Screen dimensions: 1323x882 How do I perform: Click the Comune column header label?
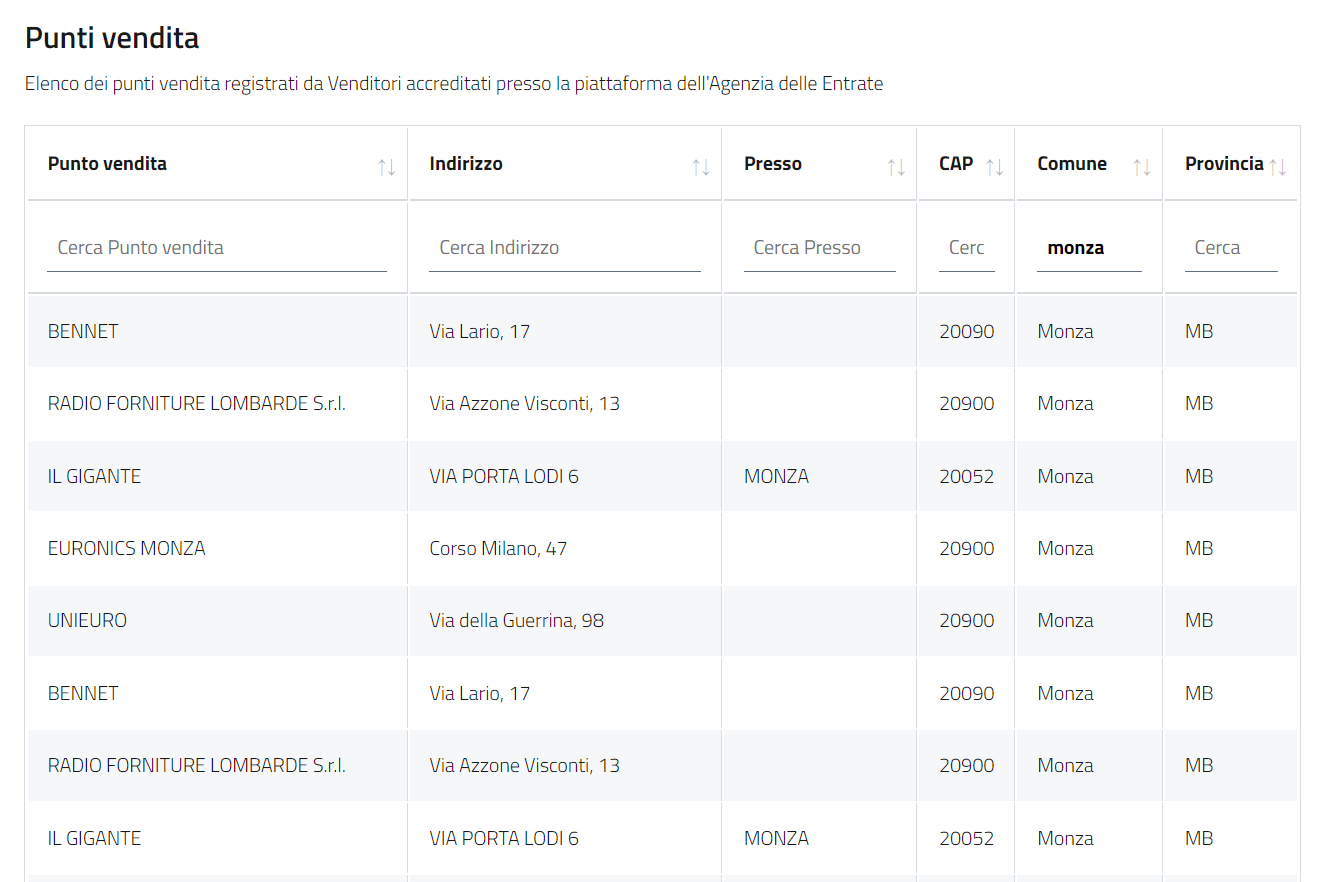point(1072,164)
